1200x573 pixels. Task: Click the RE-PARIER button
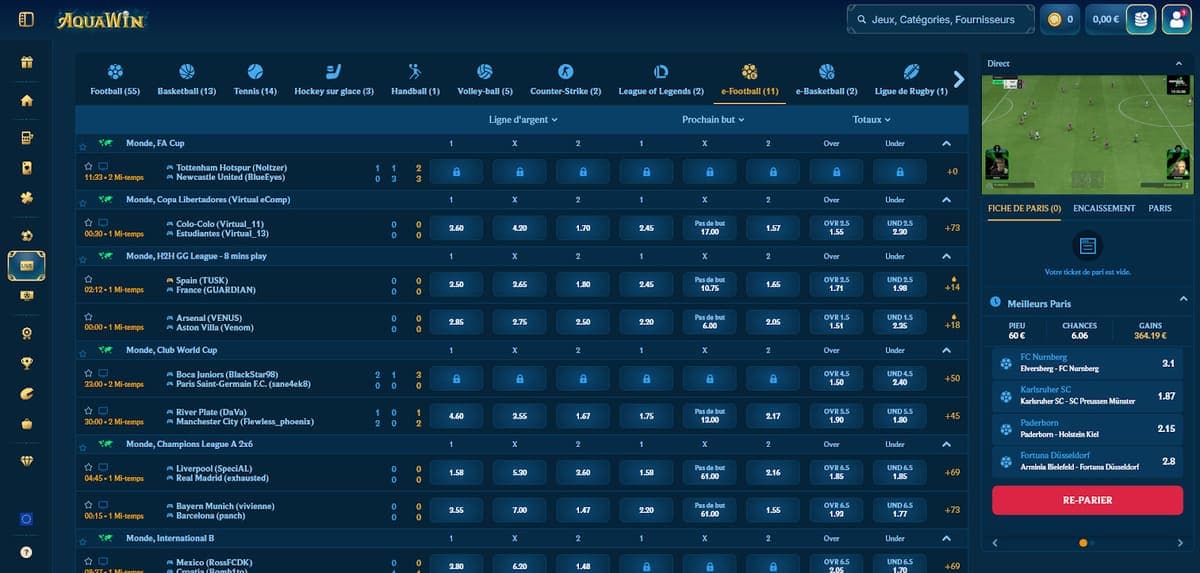point(1086,500)
